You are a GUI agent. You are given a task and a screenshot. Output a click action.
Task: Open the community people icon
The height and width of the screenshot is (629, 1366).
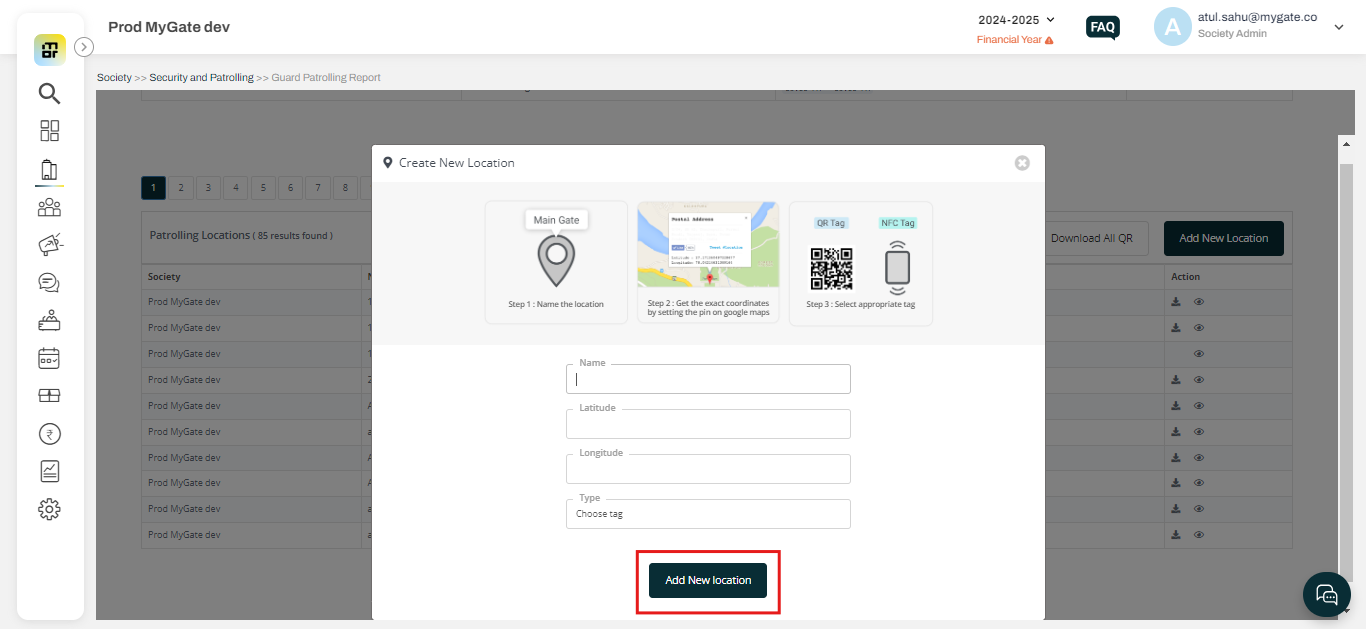[x=49, y=207]
